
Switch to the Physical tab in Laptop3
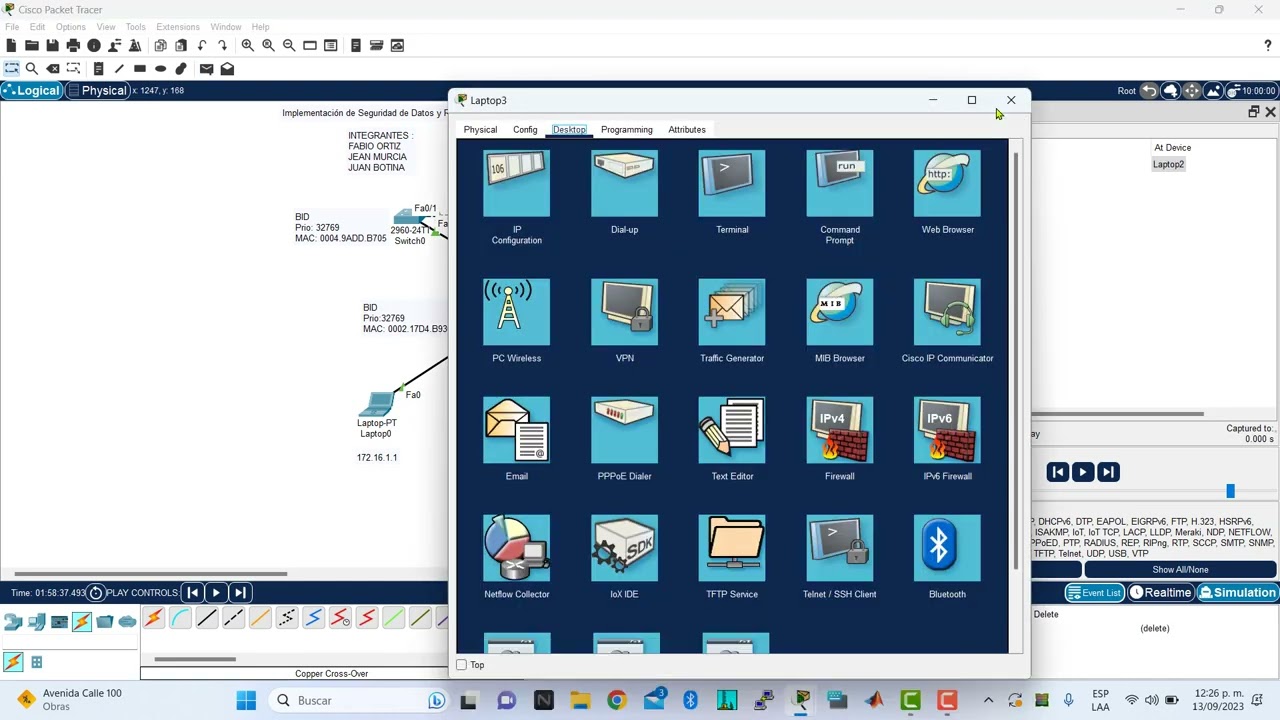click(480, 130)
